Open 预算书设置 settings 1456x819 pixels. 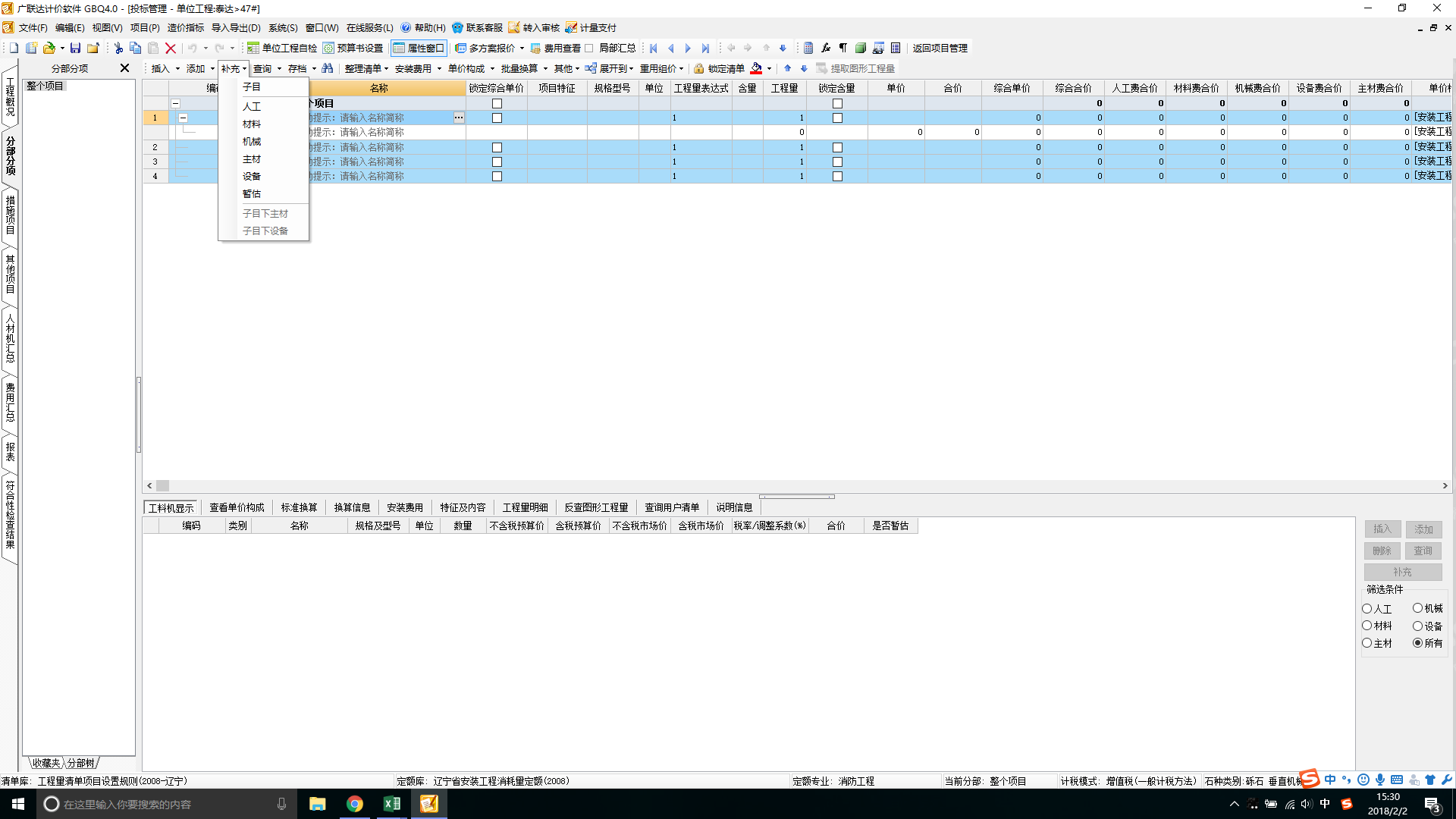[x=353, y=48]
